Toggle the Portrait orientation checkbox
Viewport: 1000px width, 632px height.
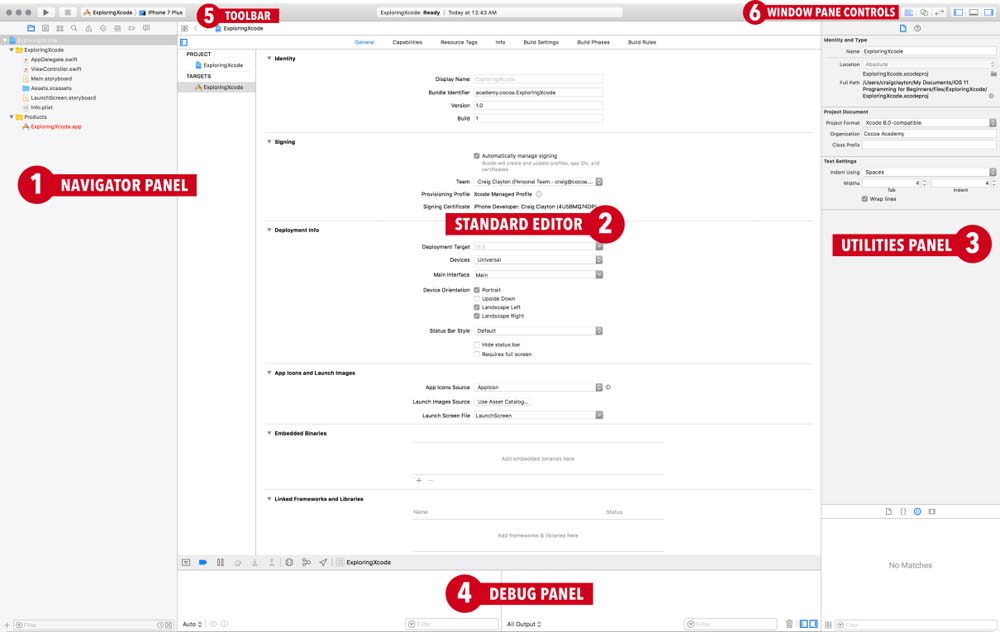pyautogui.click(x=476, y=290)
